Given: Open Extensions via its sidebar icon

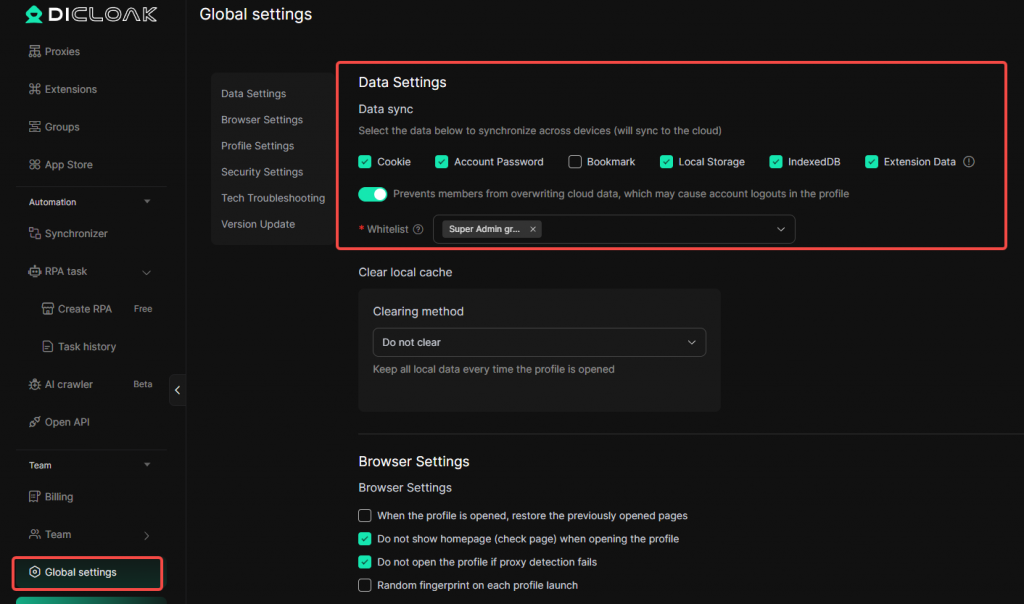Looking at the screenshot, I should point(35,89).
